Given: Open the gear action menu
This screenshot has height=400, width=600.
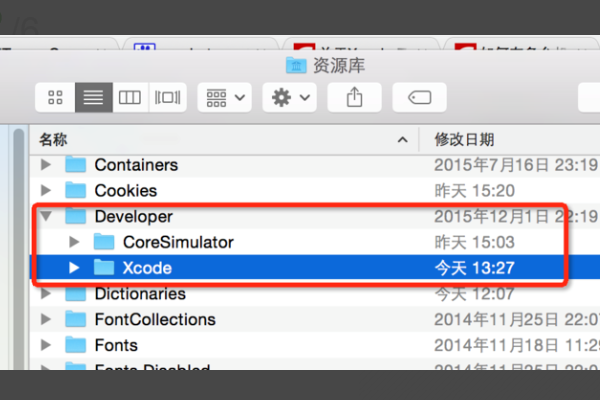Looking at the screenshot, I should pos(290,97).
